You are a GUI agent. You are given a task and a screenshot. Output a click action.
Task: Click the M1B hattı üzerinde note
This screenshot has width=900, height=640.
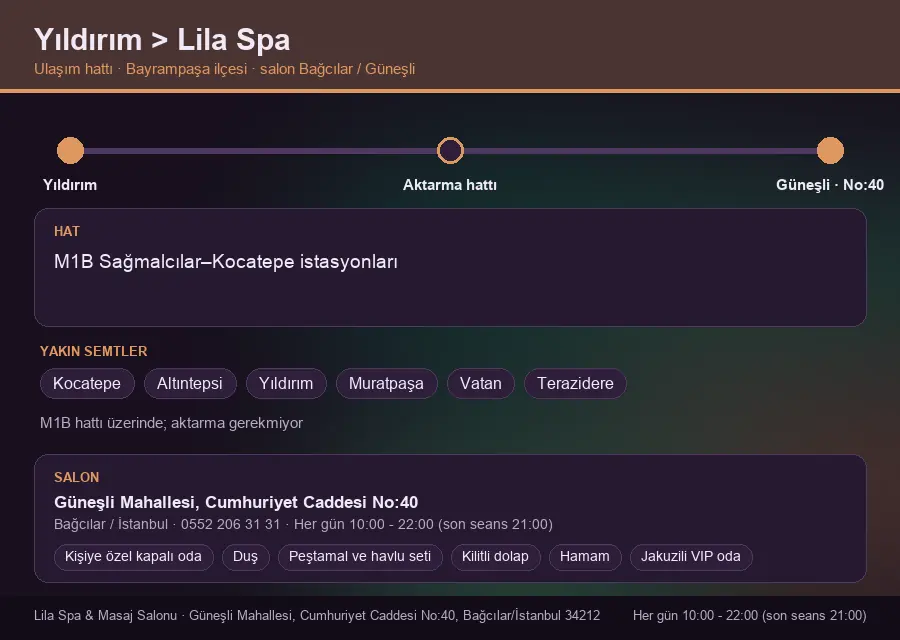[171, 423]
